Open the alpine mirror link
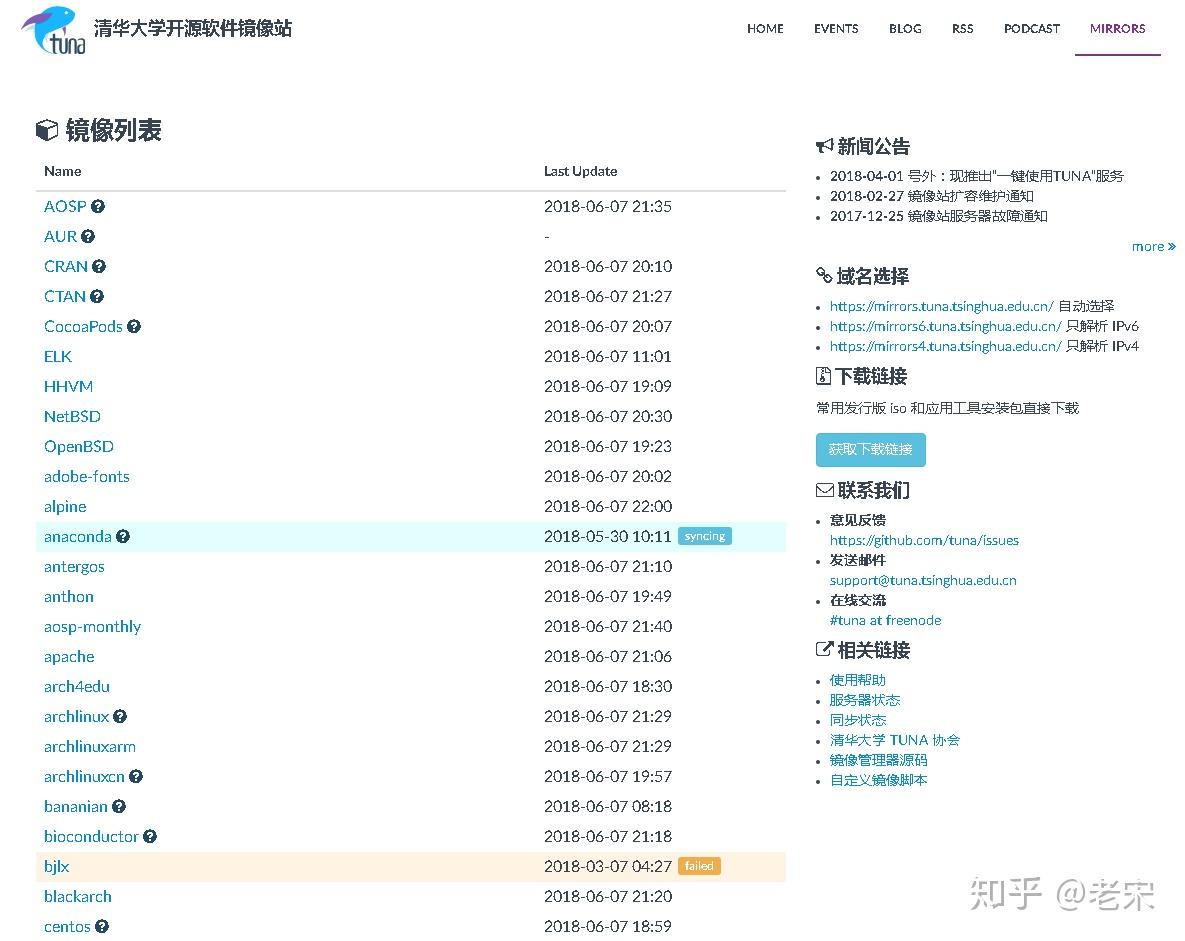Image resolution: width=1185 pixels, height=941 pixels. click(x=65, y=506)
